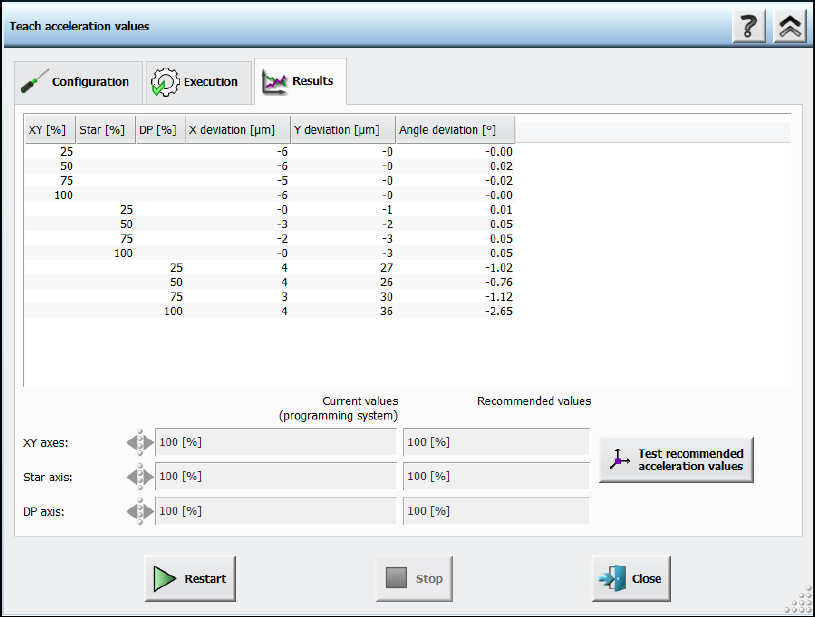Image resolution: width=815 pixels, height=617 pixels.
Task: Click the DP axis transfer arrow icon
Action: pyautogui.click(x=140, y=511)
